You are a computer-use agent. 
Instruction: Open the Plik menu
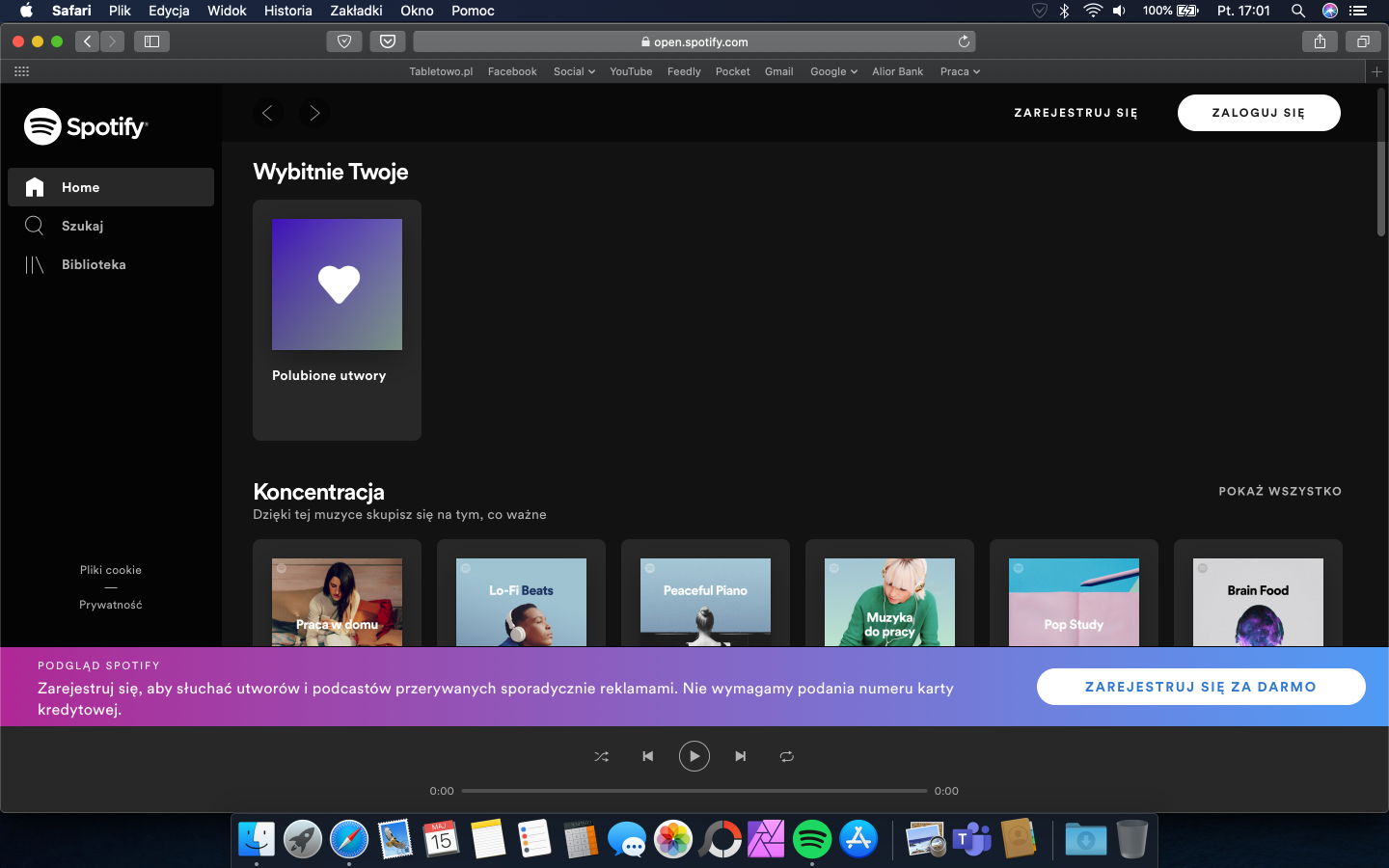120,11
